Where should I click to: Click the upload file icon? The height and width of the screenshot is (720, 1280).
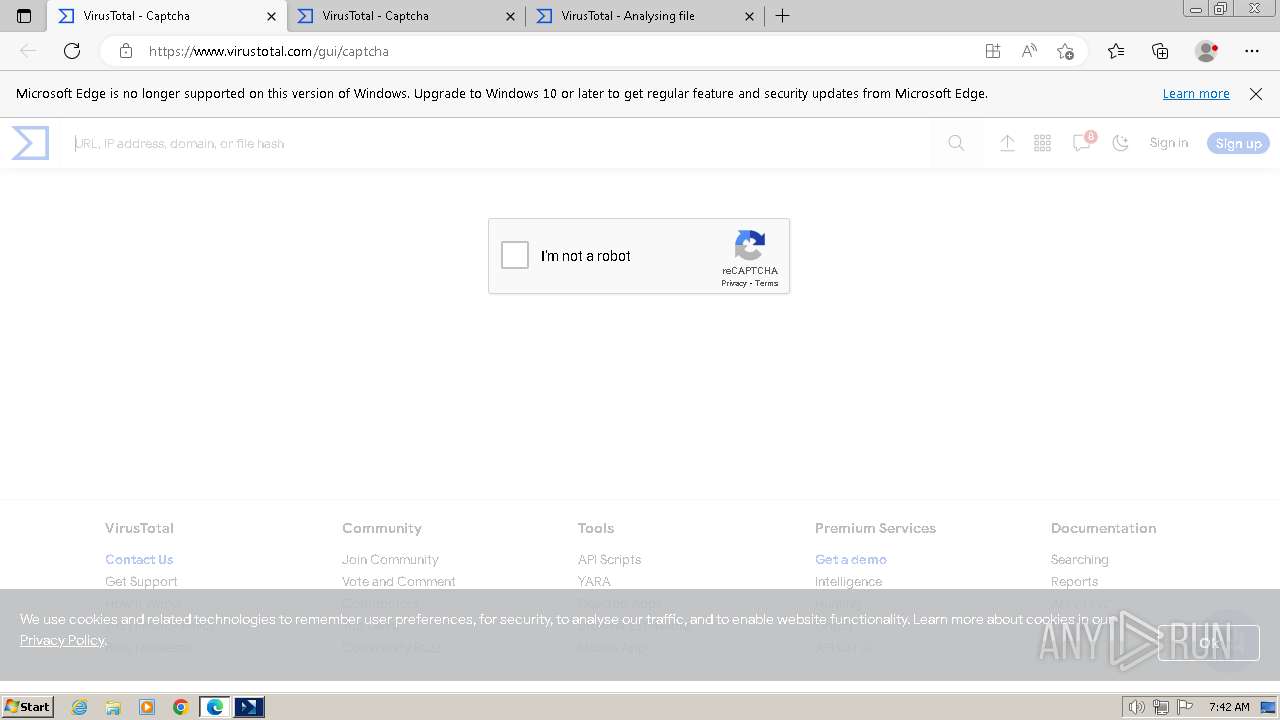(x=1007, y=143)
